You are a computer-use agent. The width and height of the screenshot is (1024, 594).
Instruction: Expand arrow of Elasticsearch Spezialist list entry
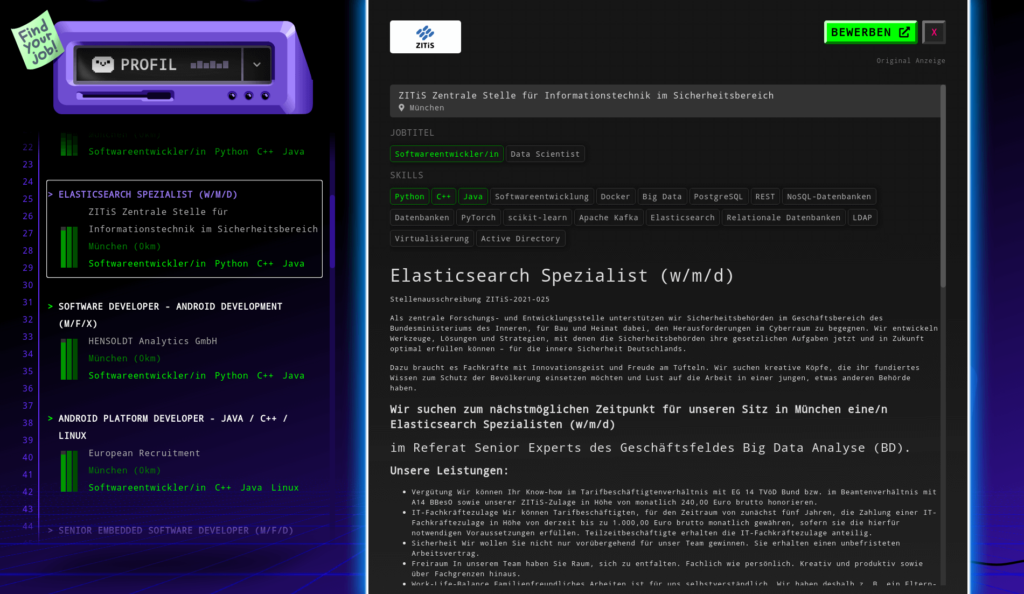pyautogui.click(x=50, y=195)
